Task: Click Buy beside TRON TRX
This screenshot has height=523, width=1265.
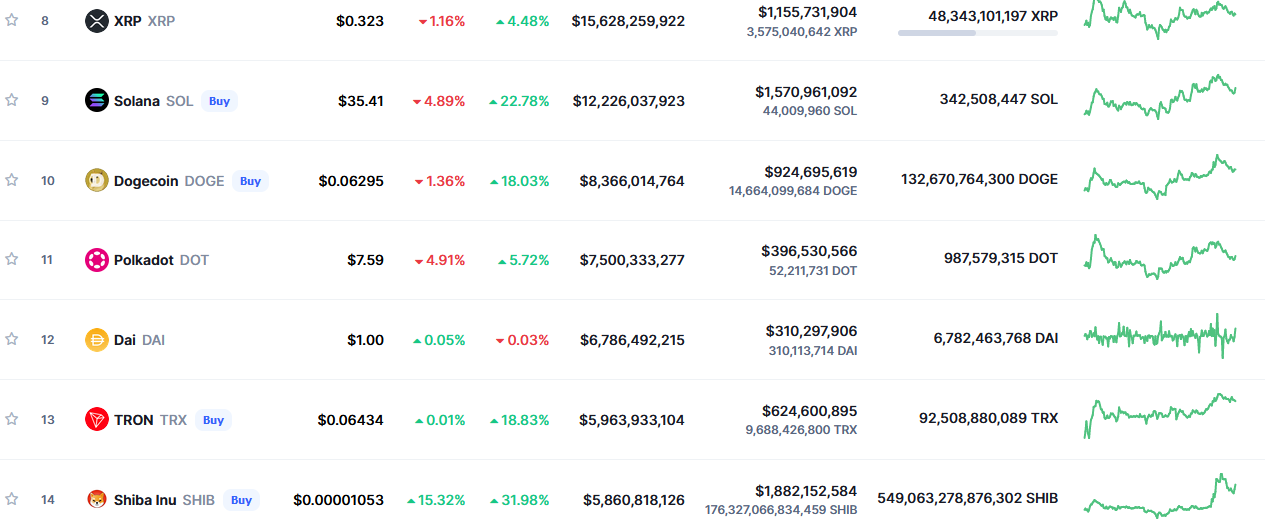Action: tap(213, 420)
